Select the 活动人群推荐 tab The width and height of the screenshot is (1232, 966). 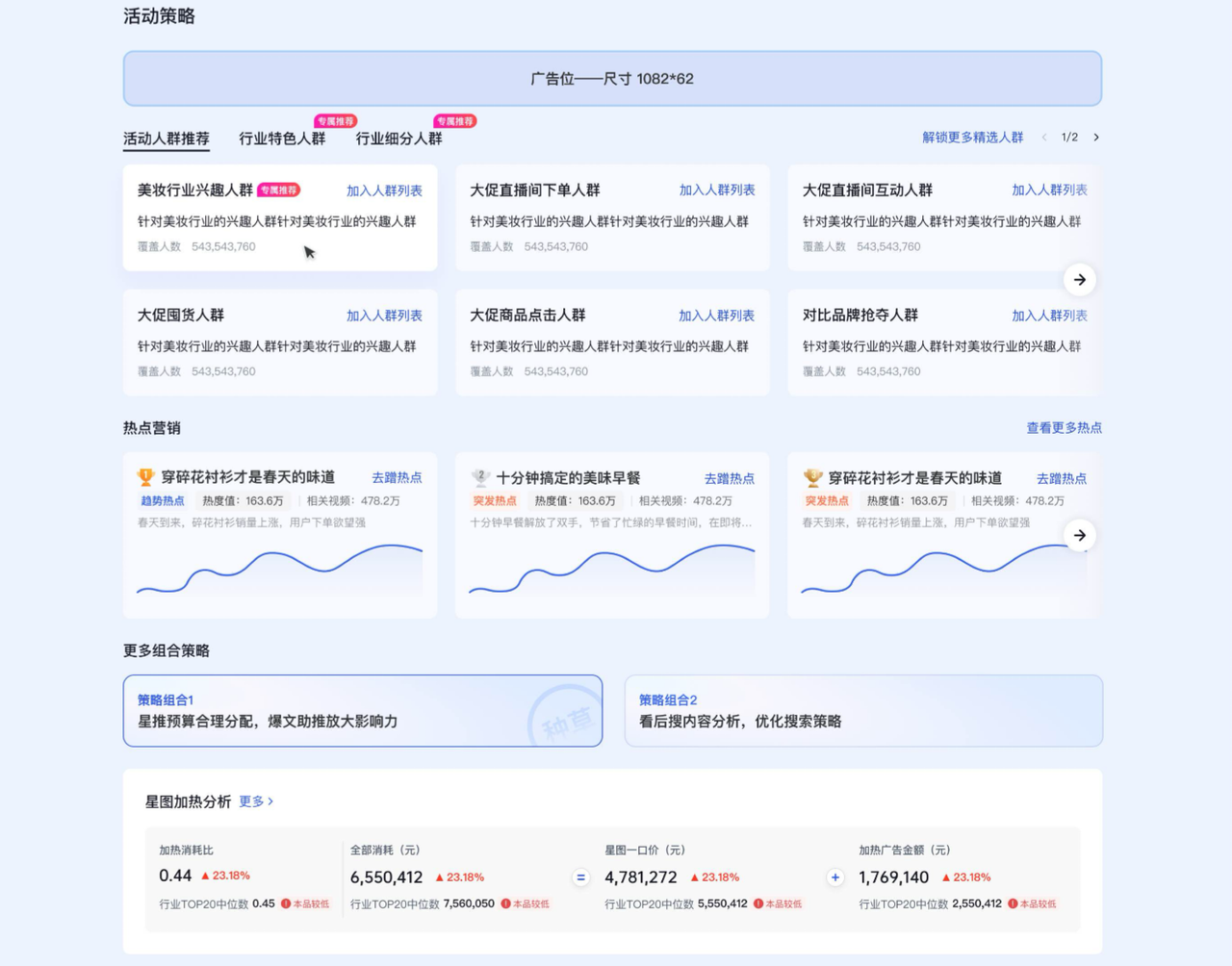(166, 139)
